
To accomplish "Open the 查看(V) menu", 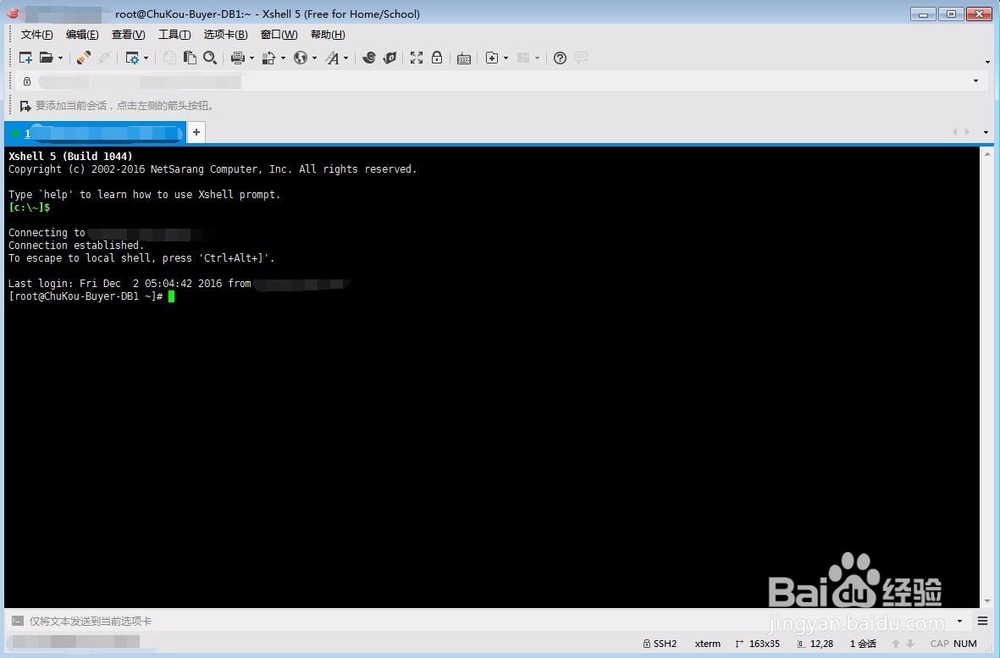I will [128, 34].
